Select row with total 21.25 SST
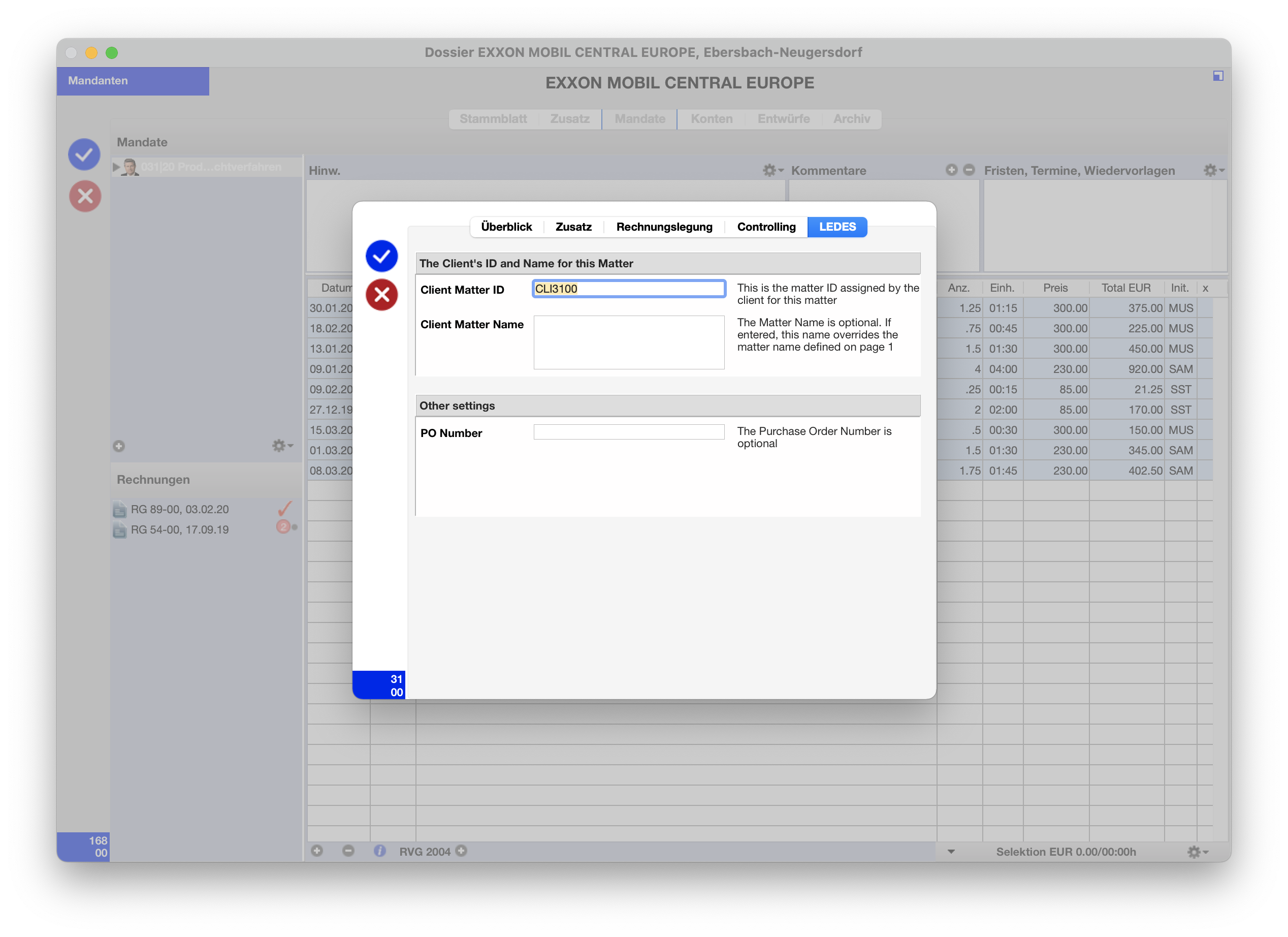 click(1075, 390)
